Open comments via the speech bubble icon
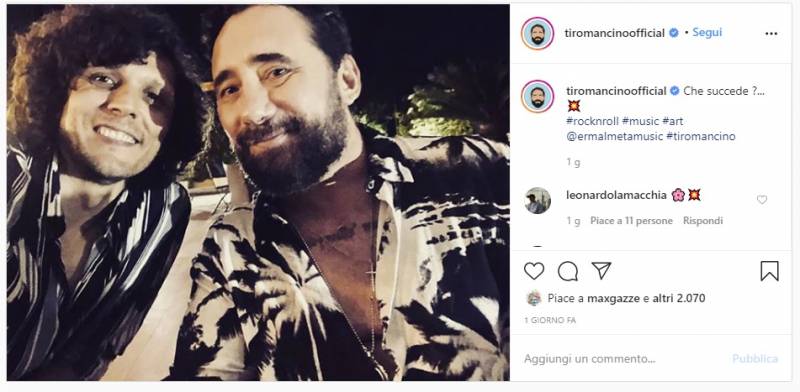This screenshot has height=392, width=800. click(x=567, y=271)
